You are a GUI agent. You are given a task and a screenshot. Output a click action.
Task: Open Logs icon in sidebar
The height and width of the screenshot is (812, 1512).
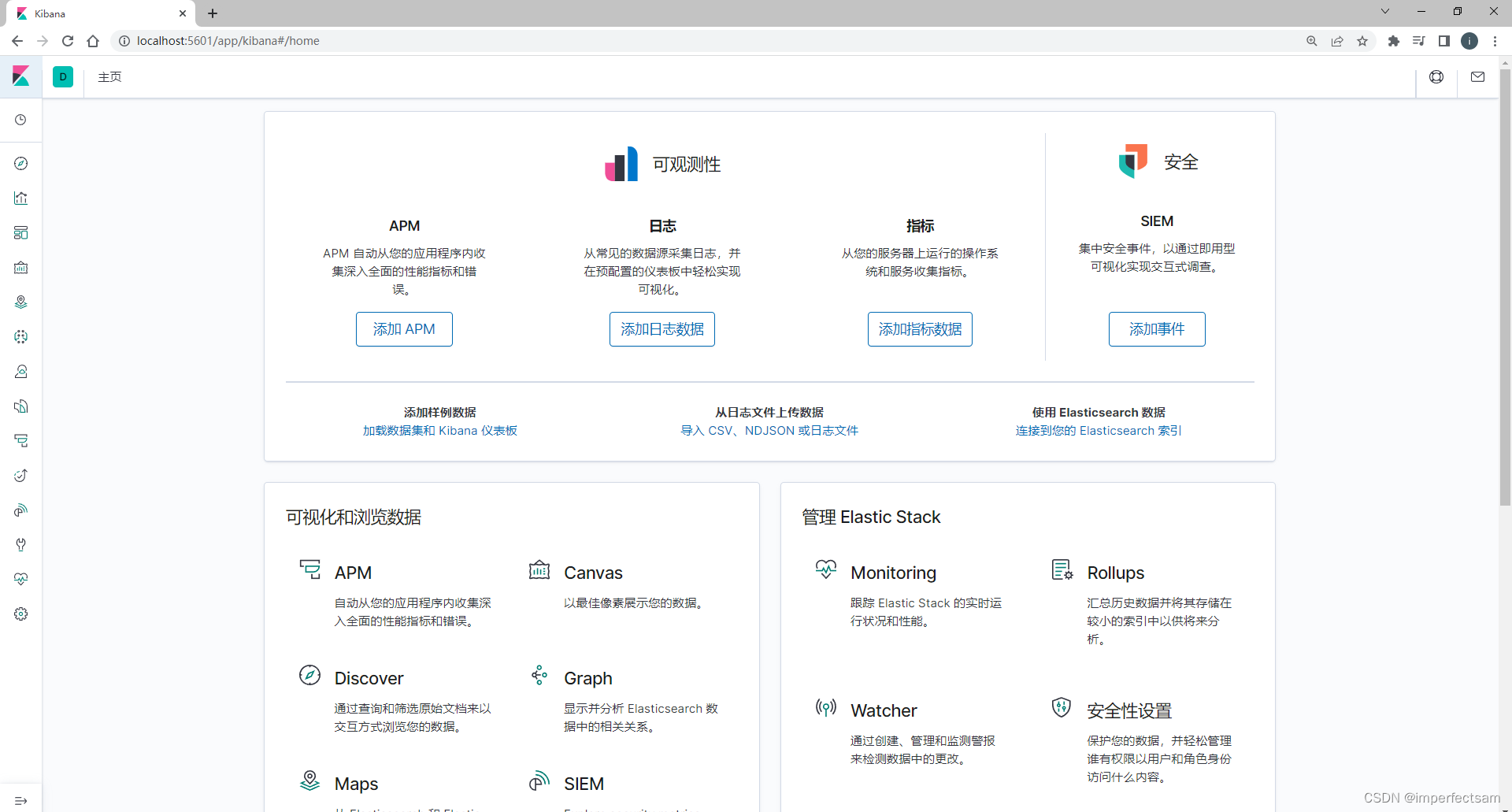point(21,406)
